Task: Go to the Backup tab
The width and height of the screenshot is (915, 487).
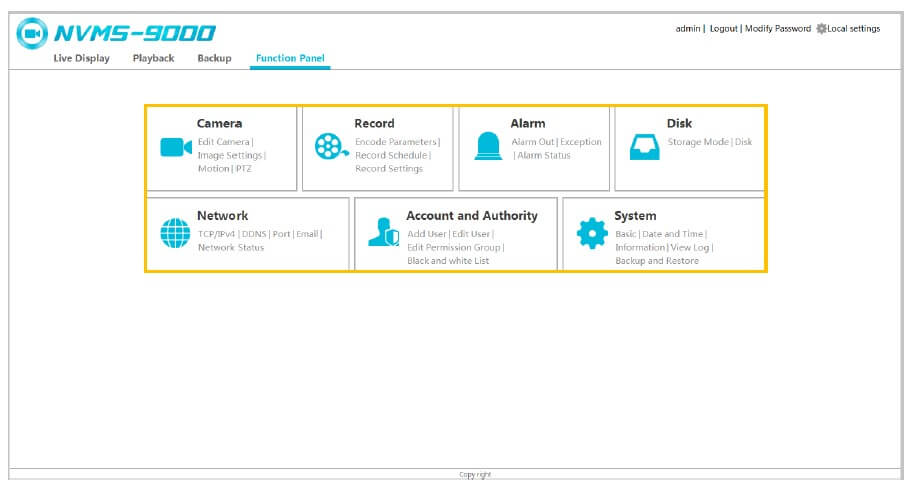Action: pos(214,58)
